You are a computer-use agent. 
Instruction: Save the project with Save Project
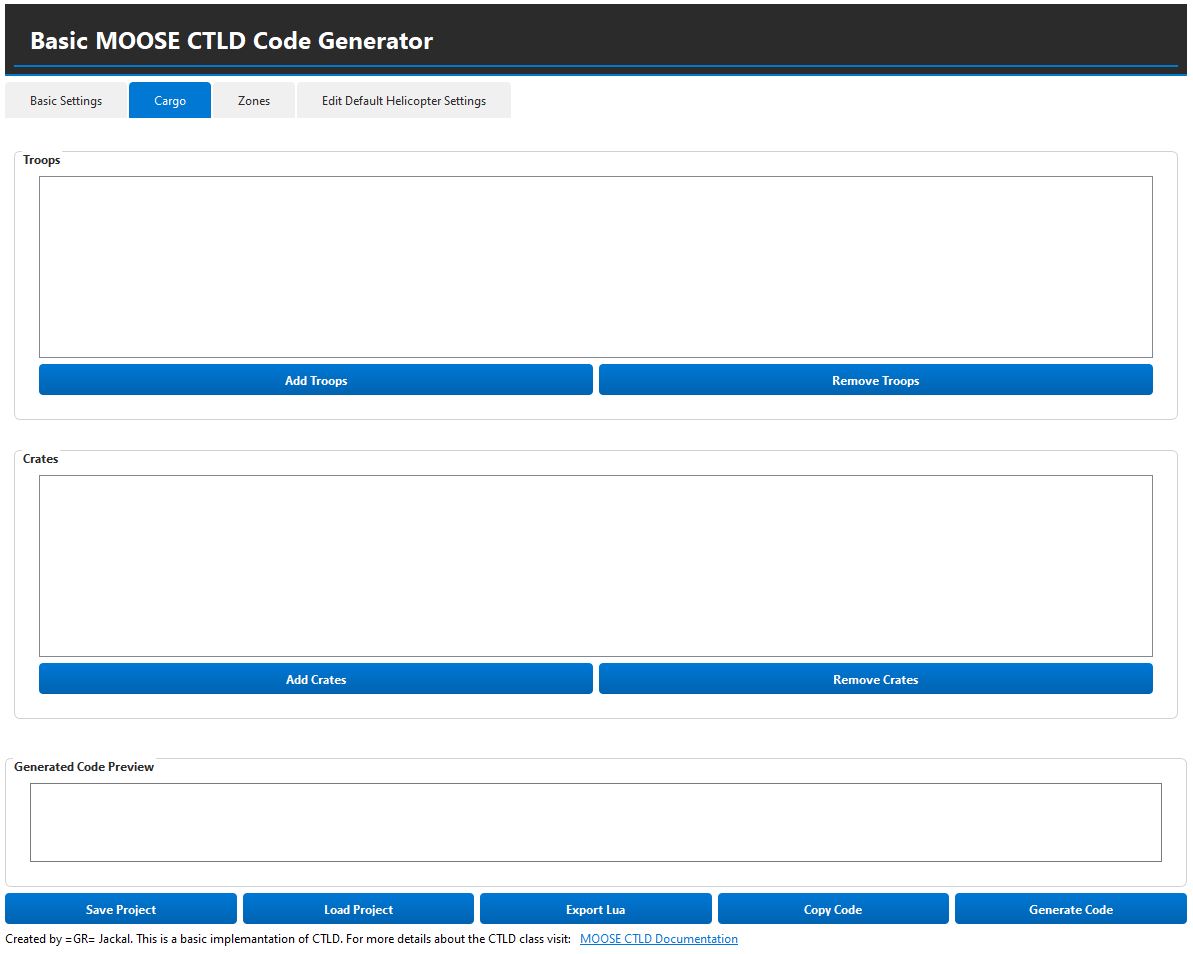[x=121, y=909]
